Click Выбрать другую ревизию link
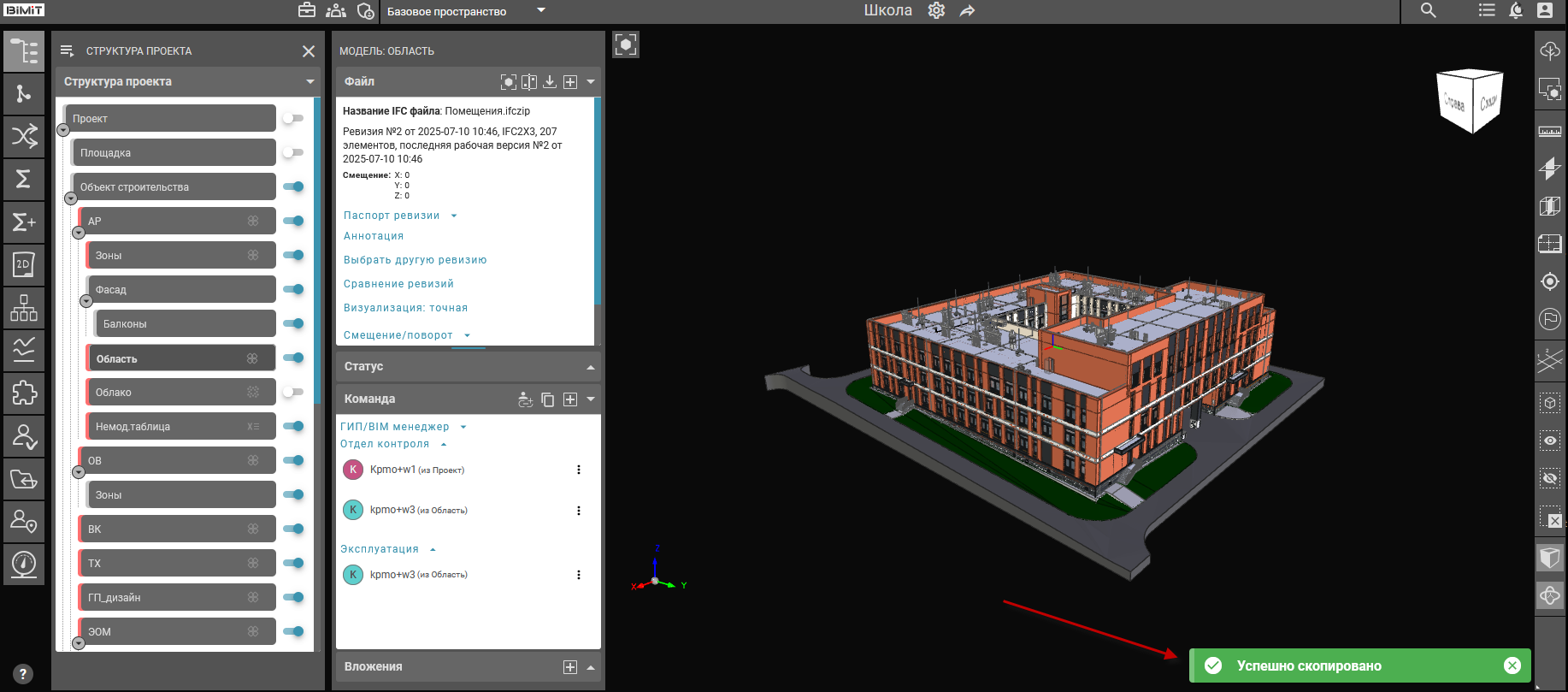 (x=415, y=260)
